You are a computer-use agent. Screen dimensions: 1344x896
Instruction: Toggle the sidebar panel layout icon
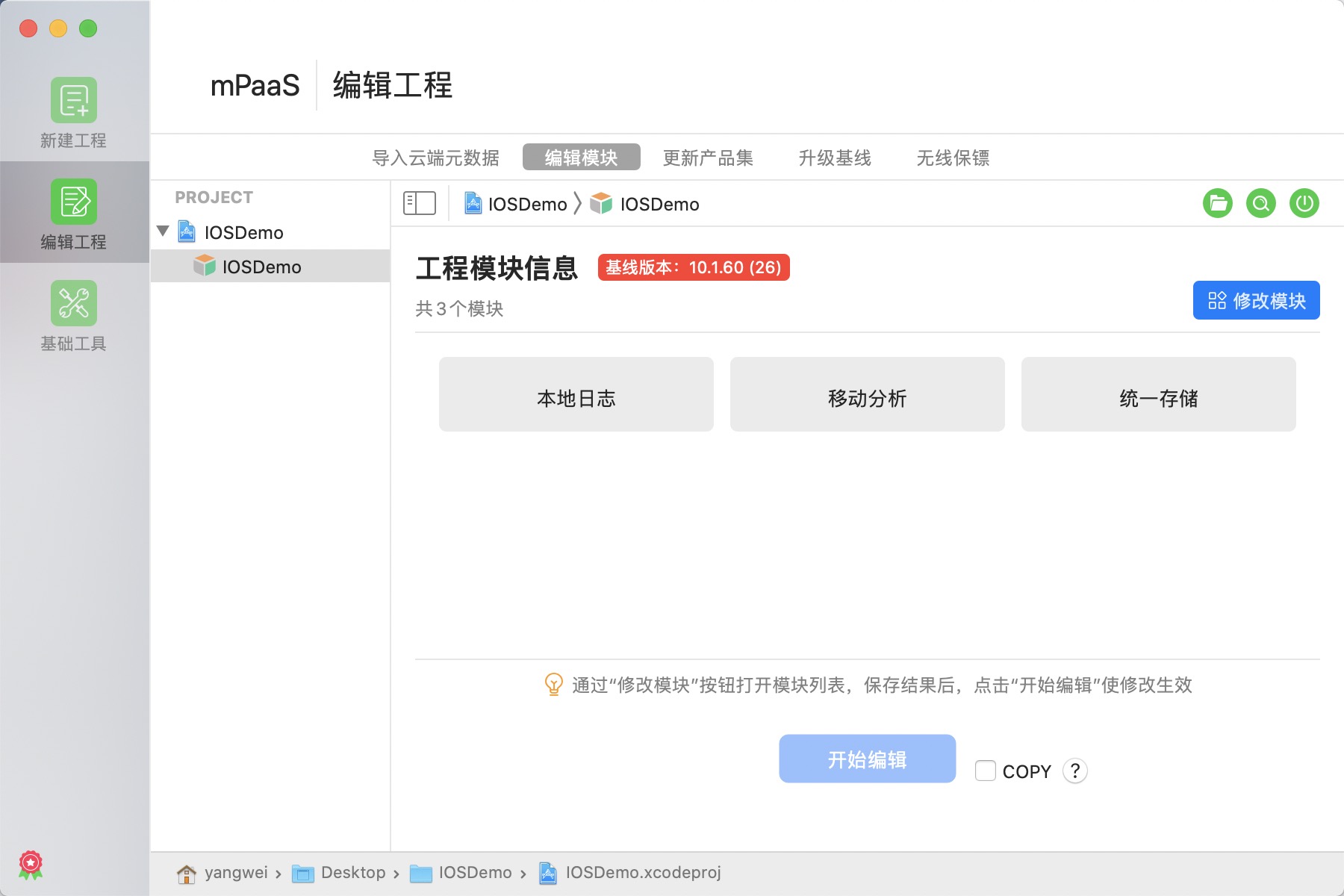pyautogui.click(x=418, y=202)
